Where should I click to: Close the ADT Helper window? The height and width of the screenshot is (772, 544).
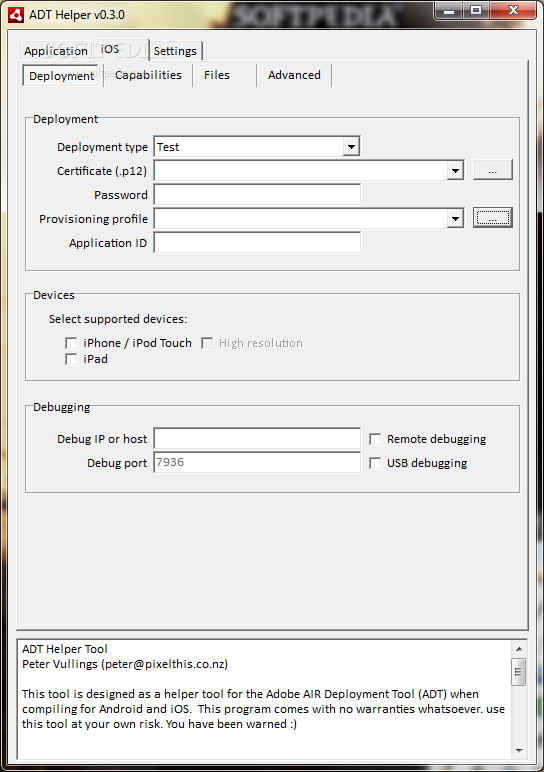coord(513,10)
